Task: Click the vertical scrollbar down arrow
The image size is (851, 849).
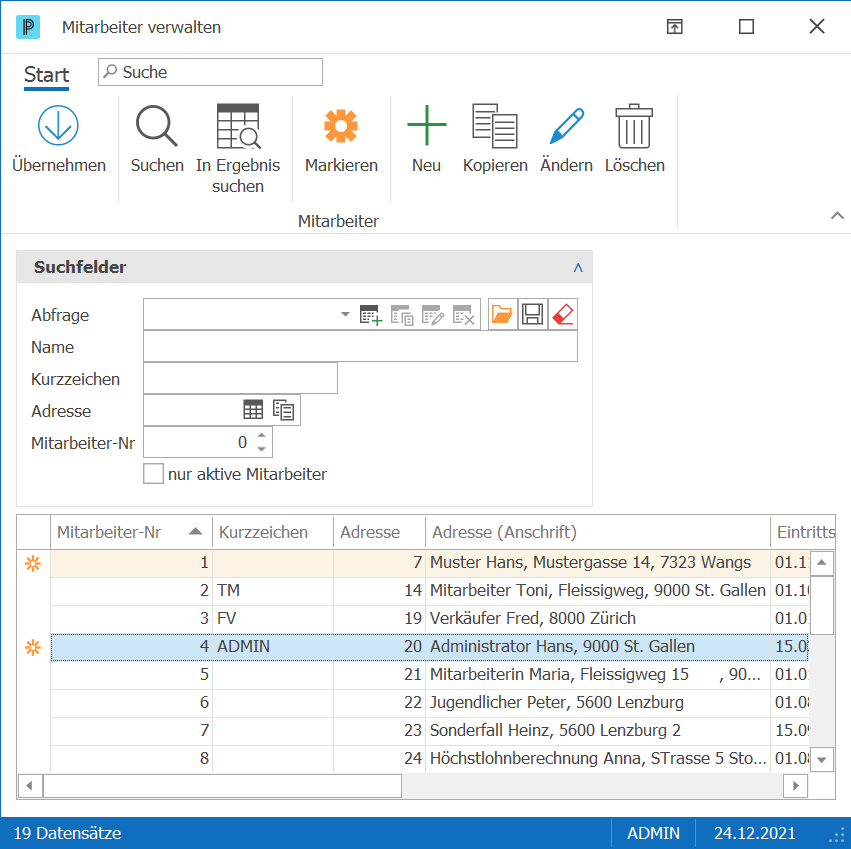Action: (822, 759)
